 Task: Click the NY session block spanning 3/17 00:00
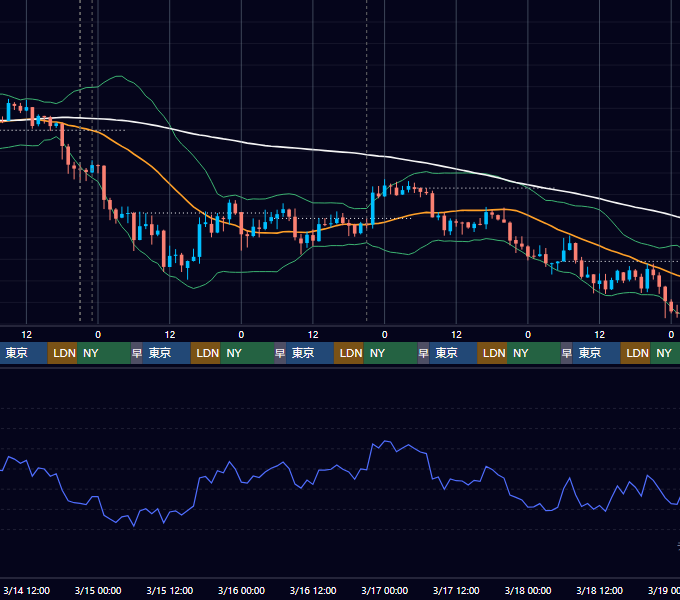pos(390,353)
